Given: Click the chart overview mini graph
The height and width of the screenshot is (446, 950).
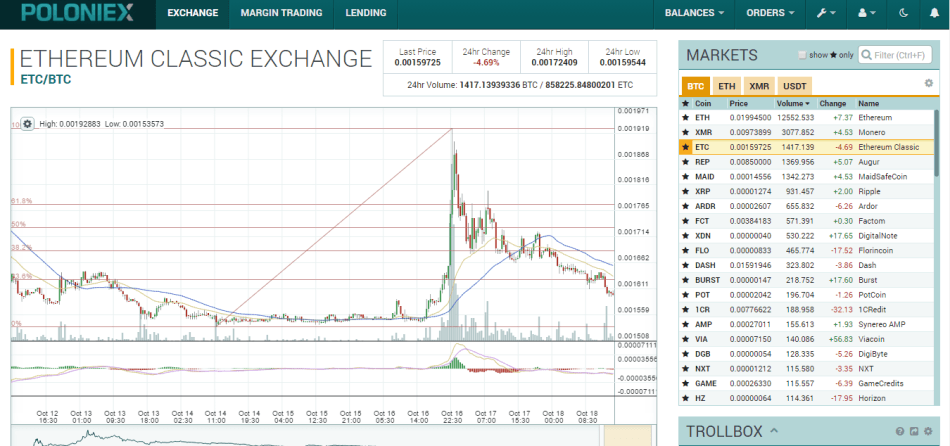Looking at the screenshot, I should point(303,437).
